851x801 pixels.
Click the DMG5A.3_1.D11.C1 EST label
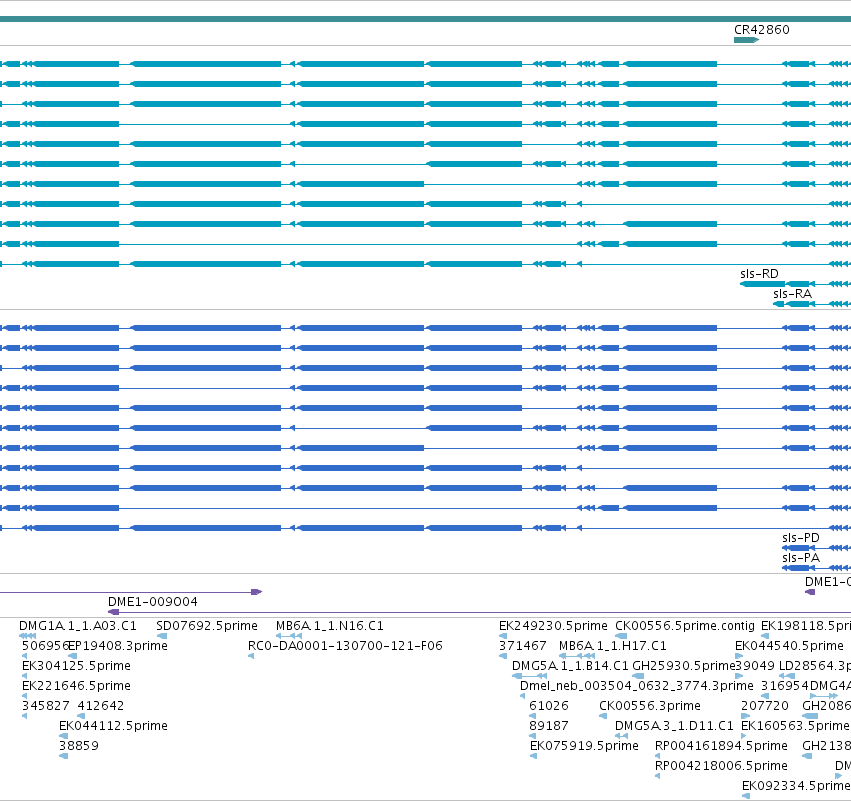pos(674,726)
